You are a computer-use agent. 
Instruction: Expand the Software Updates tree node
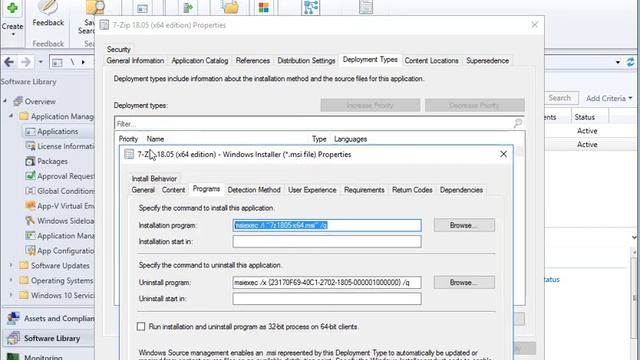(11, 265)
